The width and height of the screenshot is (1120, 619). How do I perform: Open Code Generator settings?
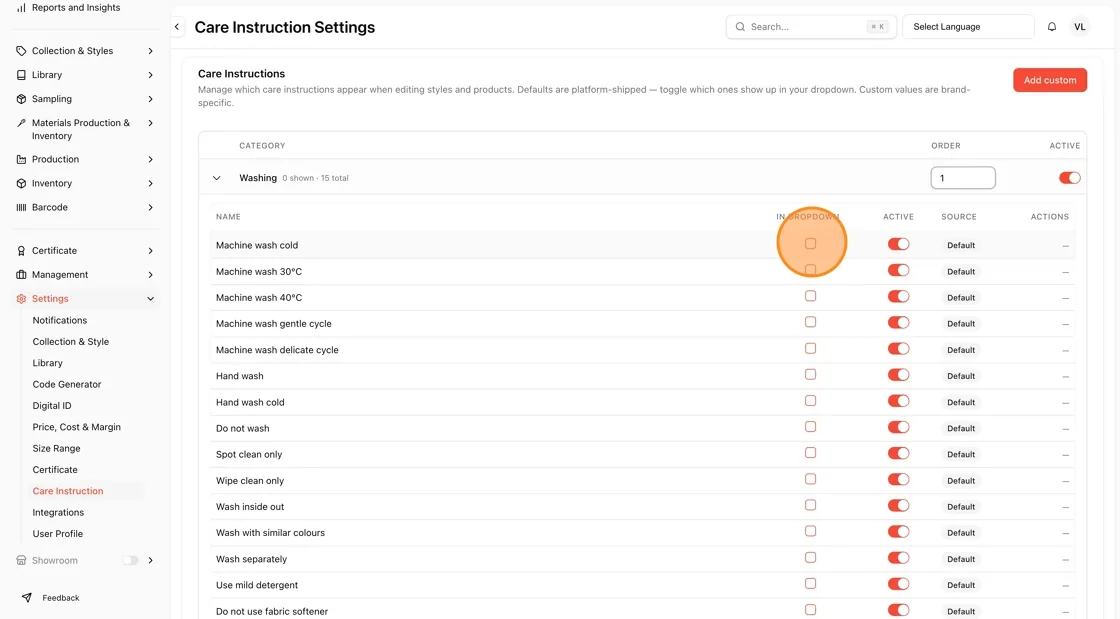66,384
